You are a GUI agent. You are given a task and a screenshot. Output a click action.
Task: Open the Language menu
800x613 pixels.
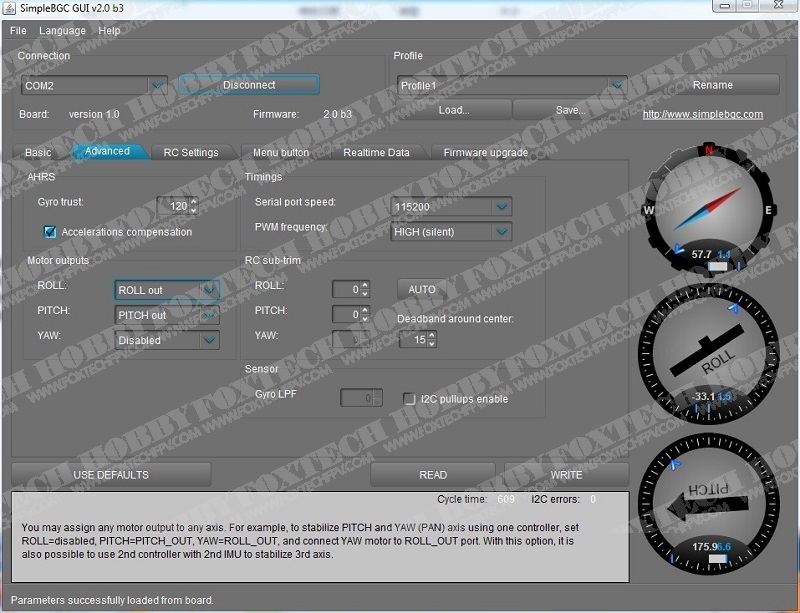(62, 31)
